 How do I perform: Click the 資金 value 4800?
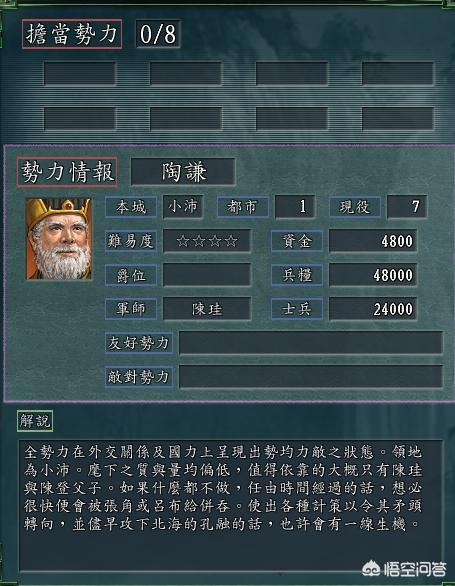click(x=373, y=241)
